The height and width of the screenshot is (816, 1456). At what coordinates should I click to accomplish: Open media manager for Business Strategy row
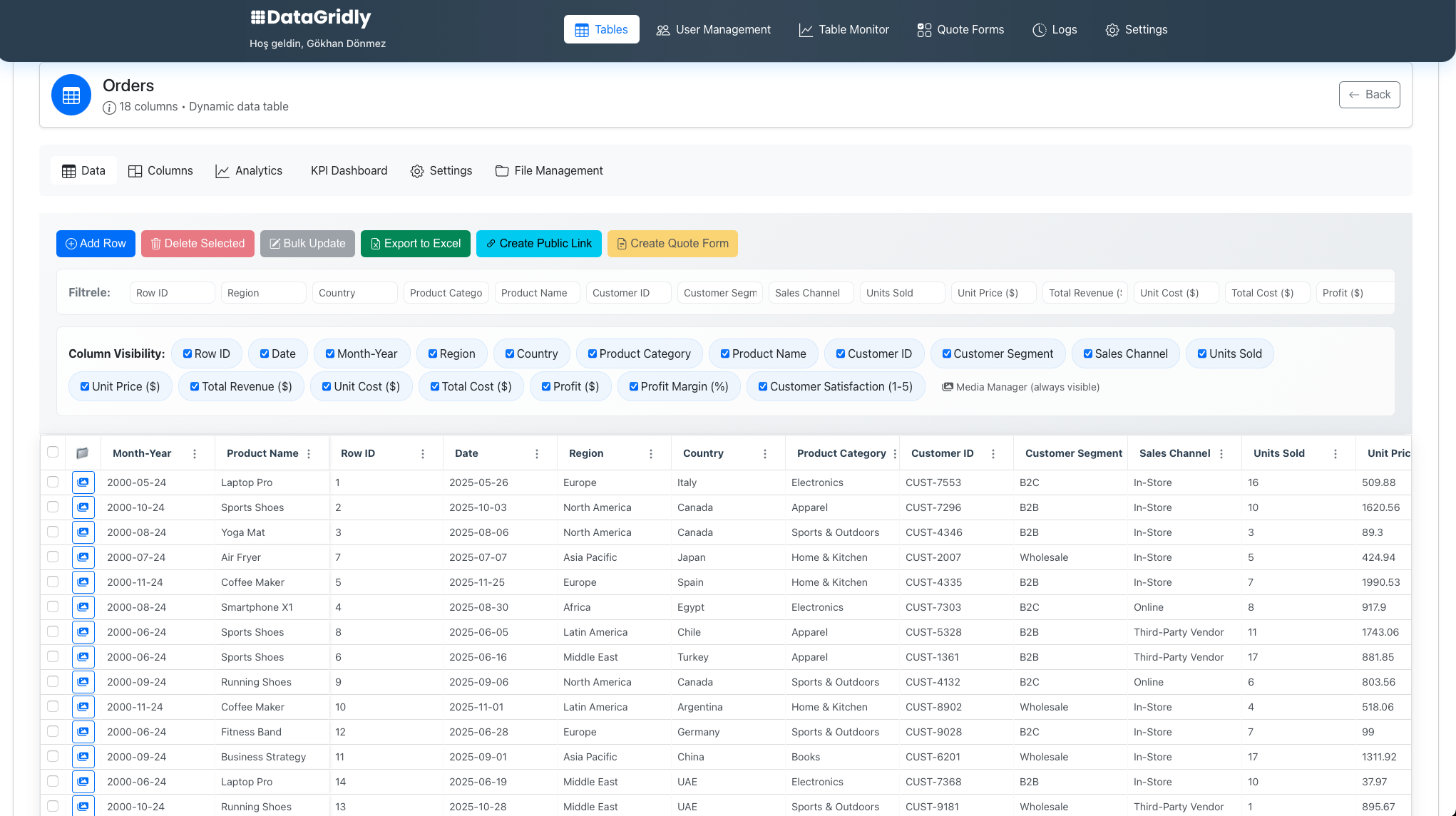83,757
